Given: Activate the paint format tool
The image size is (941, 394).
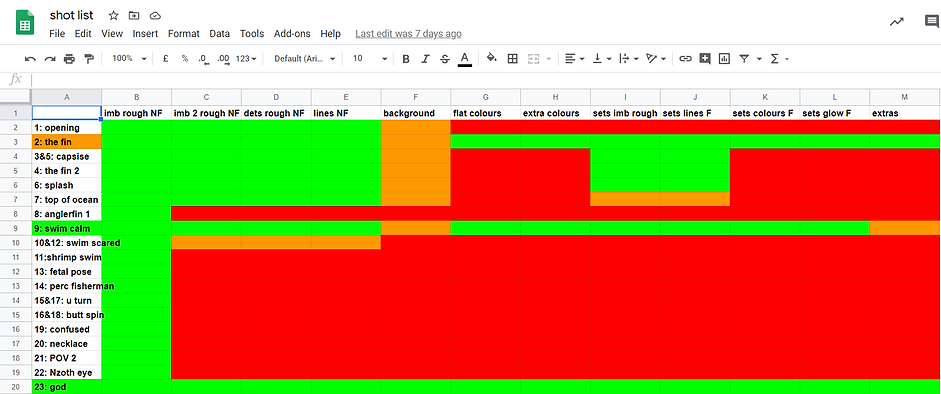Looking at the screenshot, I should click(89, 59).
